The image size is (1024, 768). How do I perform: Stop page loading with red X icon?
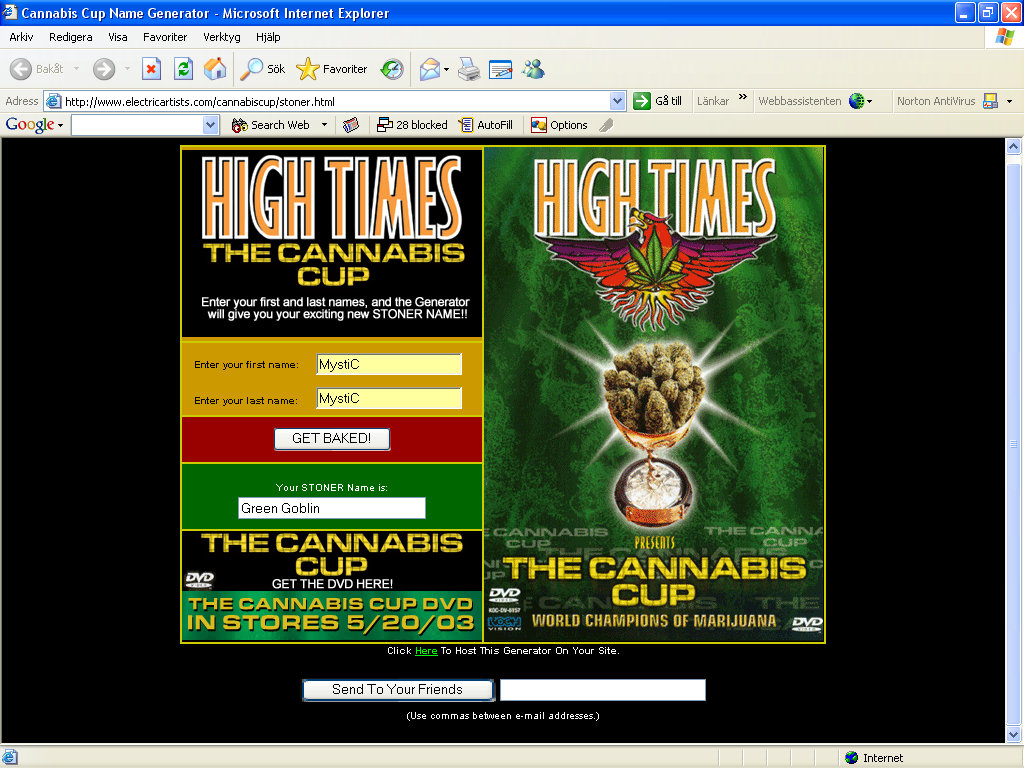pyautogui.click(x=152, y=69)
